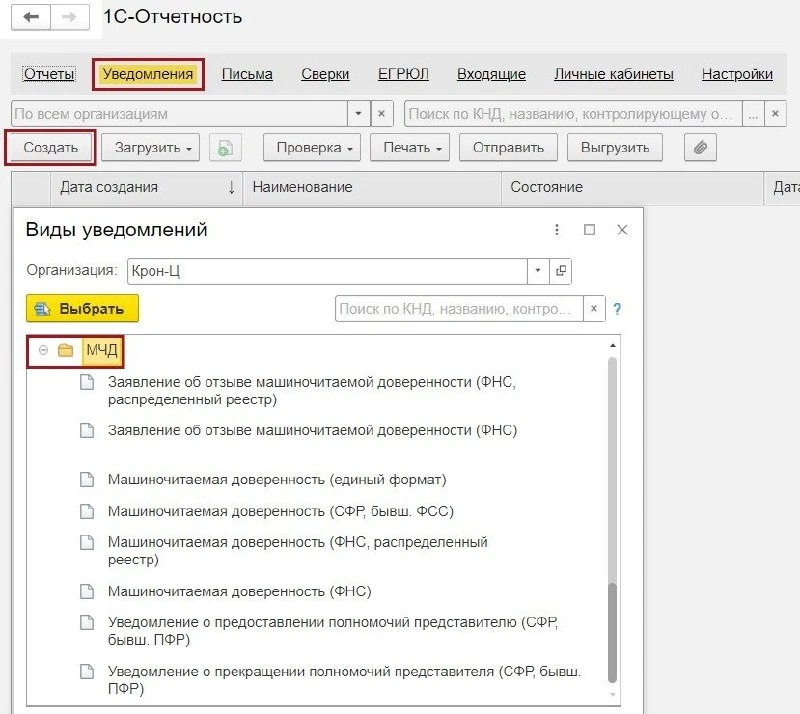Collapse the МЧД folder node

tap(43, 350)
